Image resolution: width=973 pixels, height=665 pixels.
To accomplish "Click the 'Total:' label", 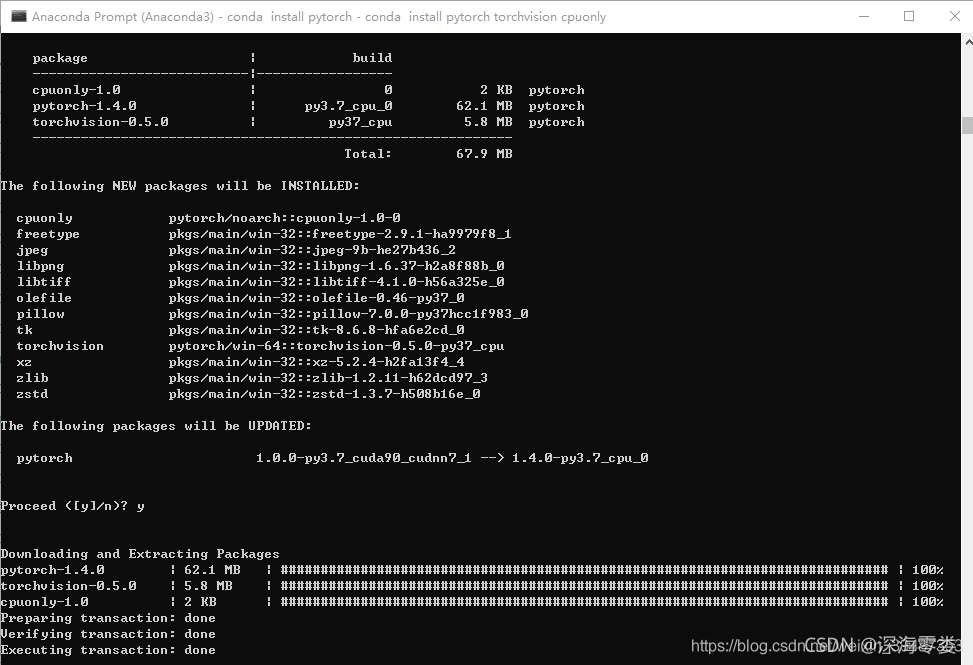I will pos(368,154).
